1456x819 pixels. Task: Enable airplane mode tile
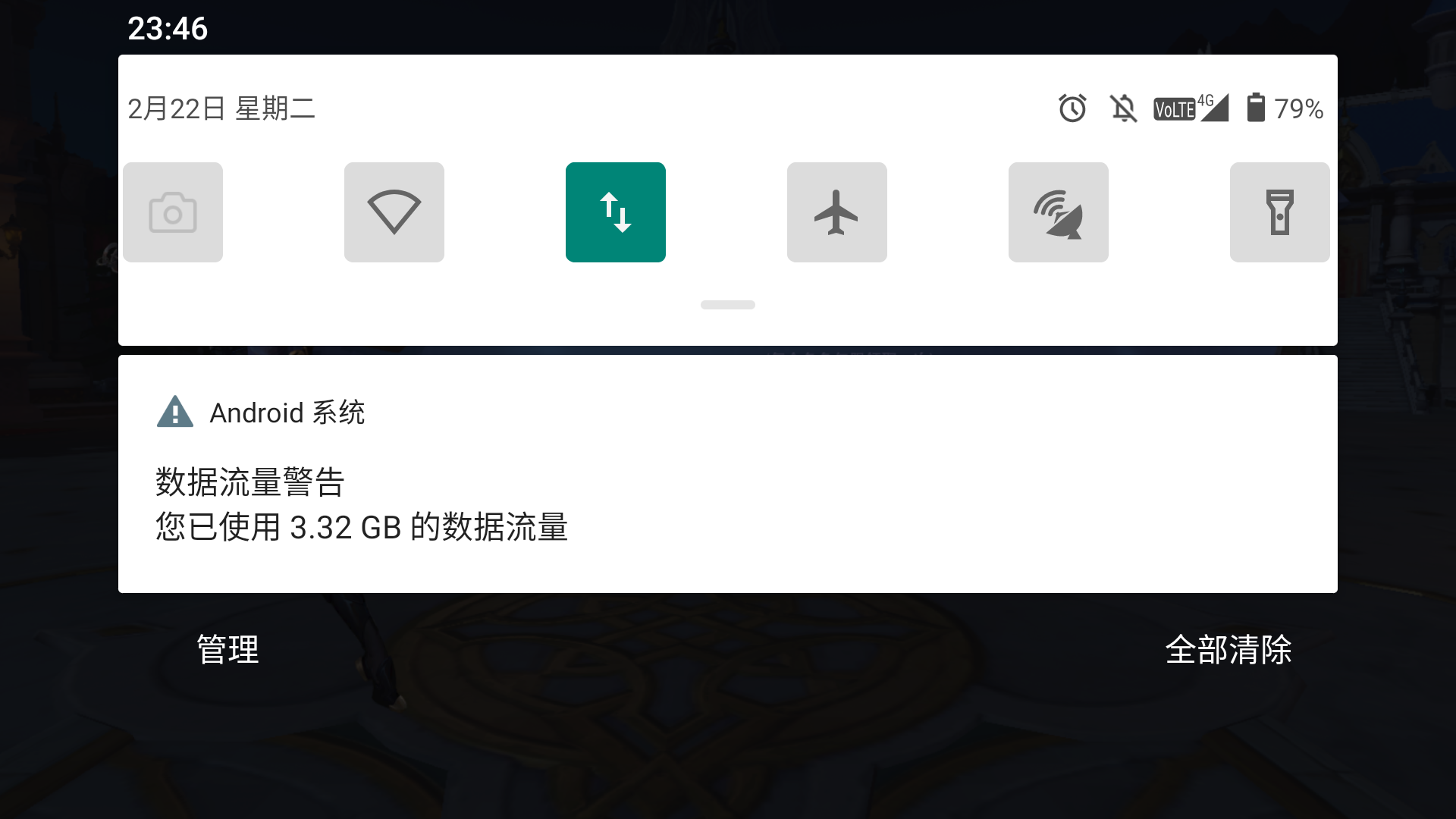837,212
